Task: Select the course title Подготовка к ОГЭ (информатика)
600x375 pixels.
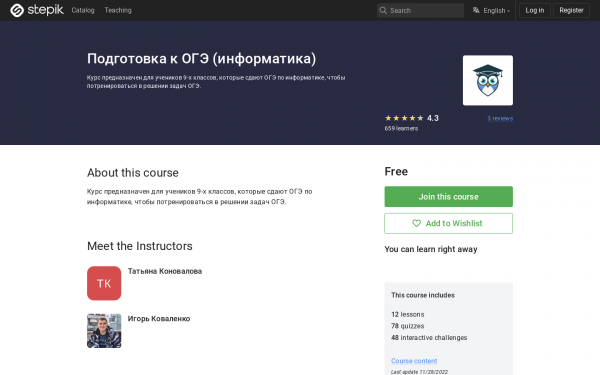Action: 202,59
